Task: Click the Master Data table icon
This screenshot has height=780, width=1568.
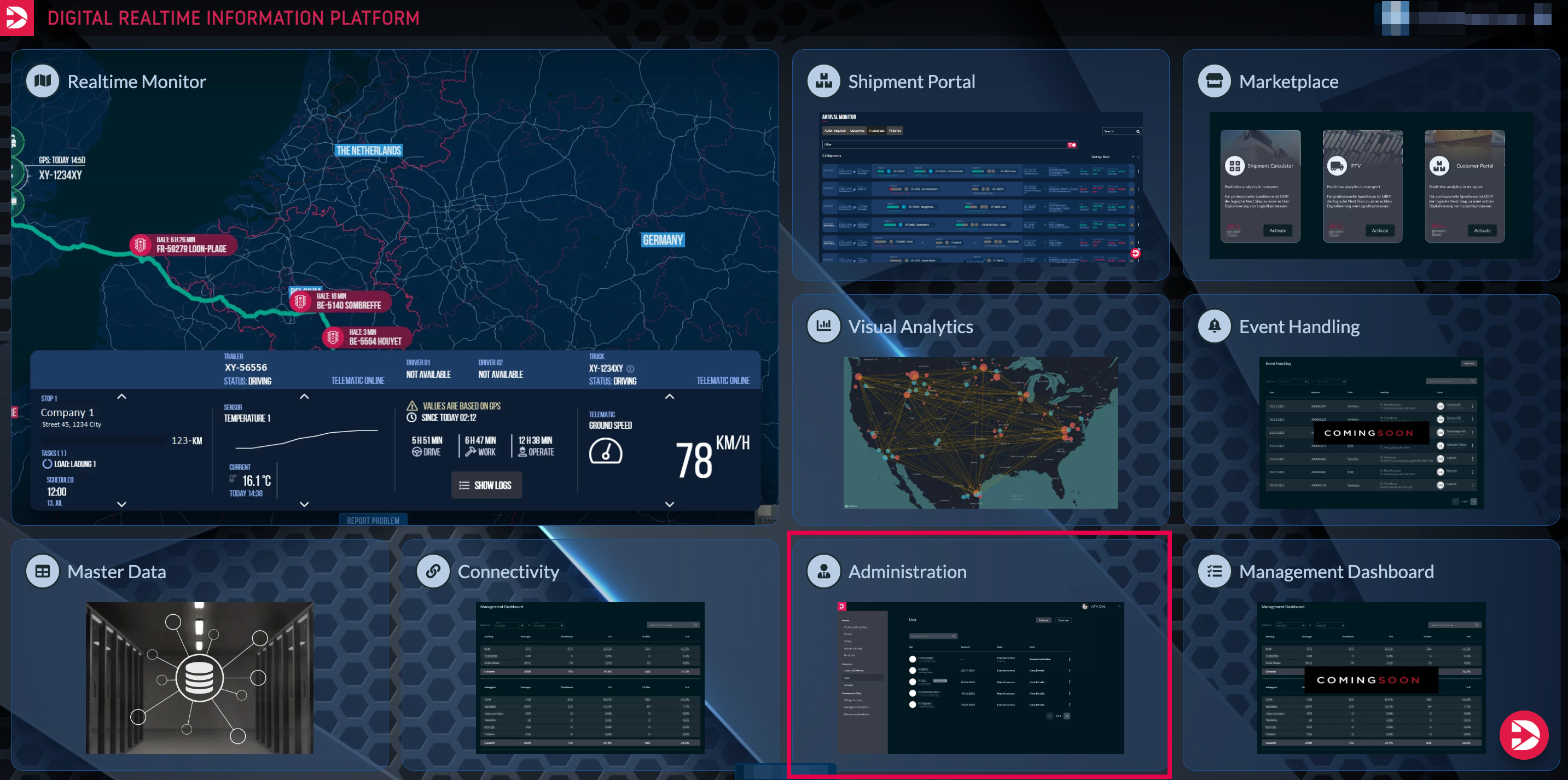Action: 43,571
